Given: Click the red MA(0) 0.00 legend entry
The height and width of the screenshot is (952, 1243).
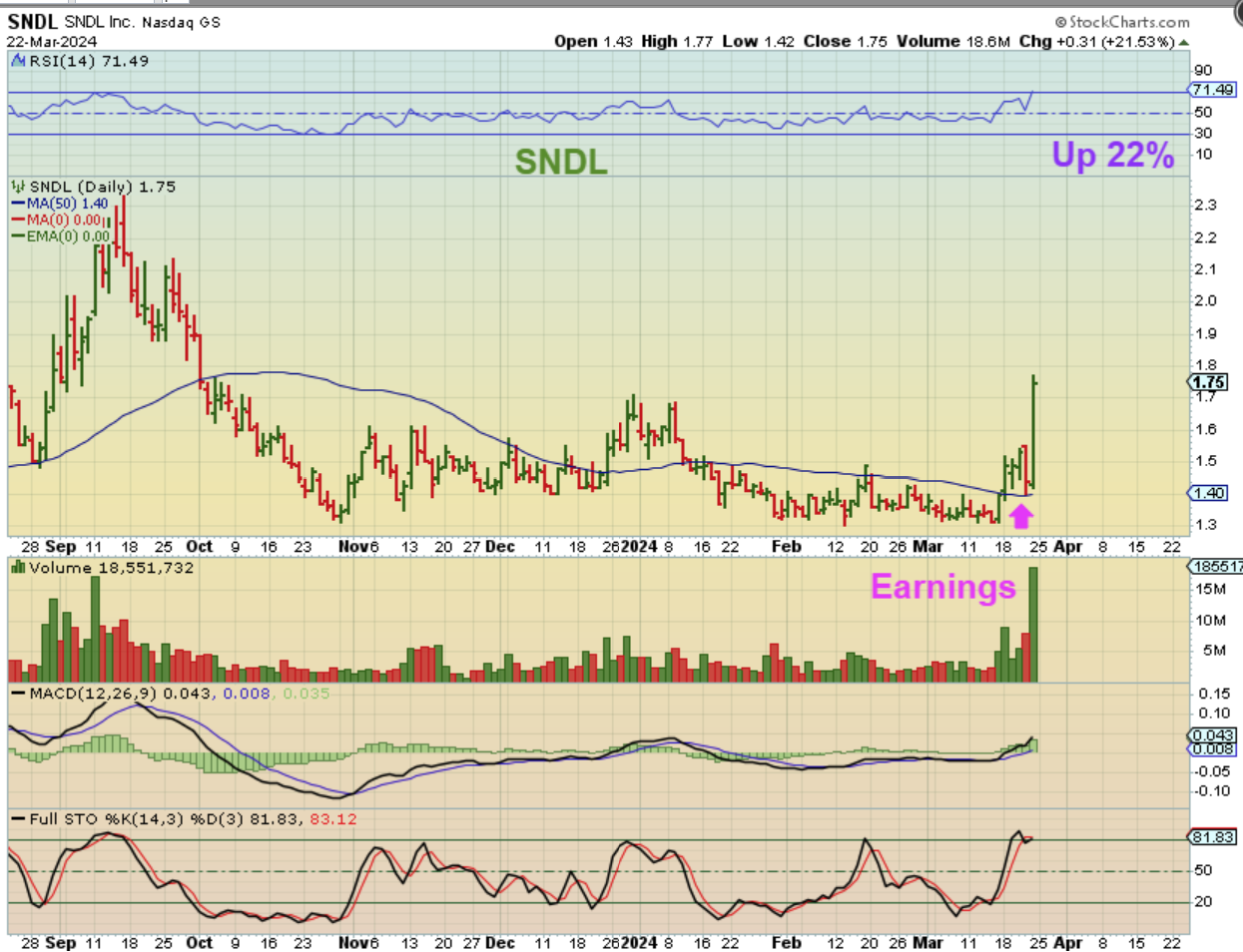Looking at the screenshot, I should tap(57, 220).
